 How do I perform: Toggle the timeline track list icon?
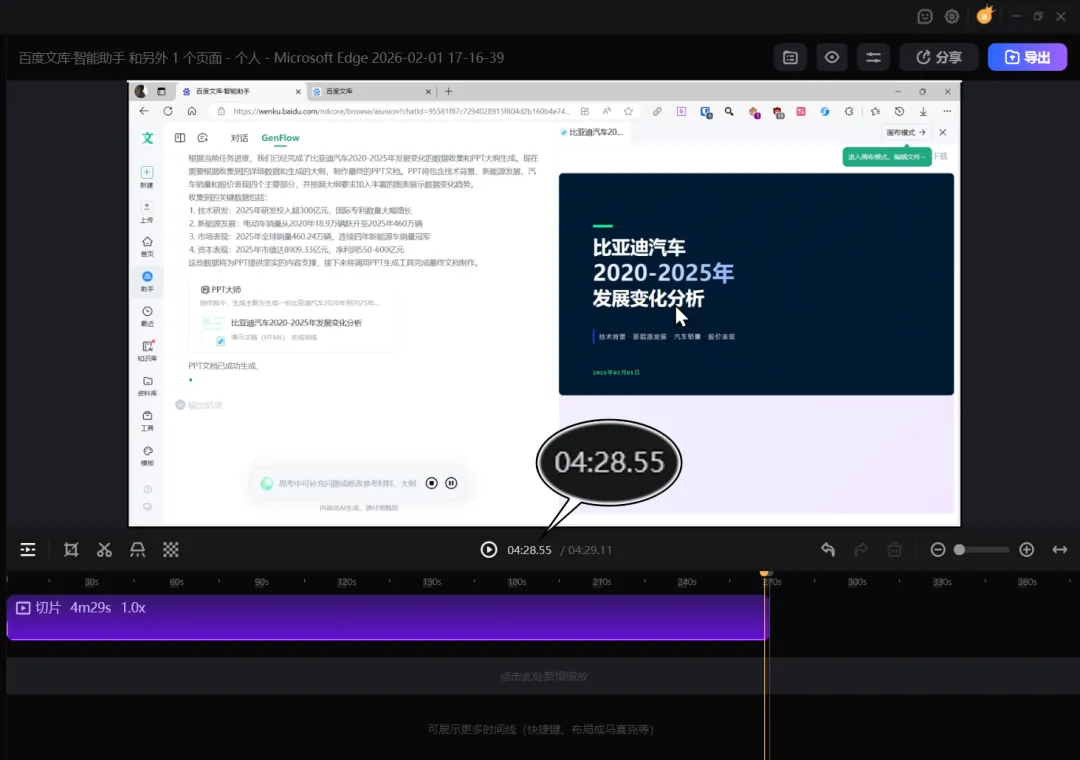pyautogui.click(x=28, y=549)
